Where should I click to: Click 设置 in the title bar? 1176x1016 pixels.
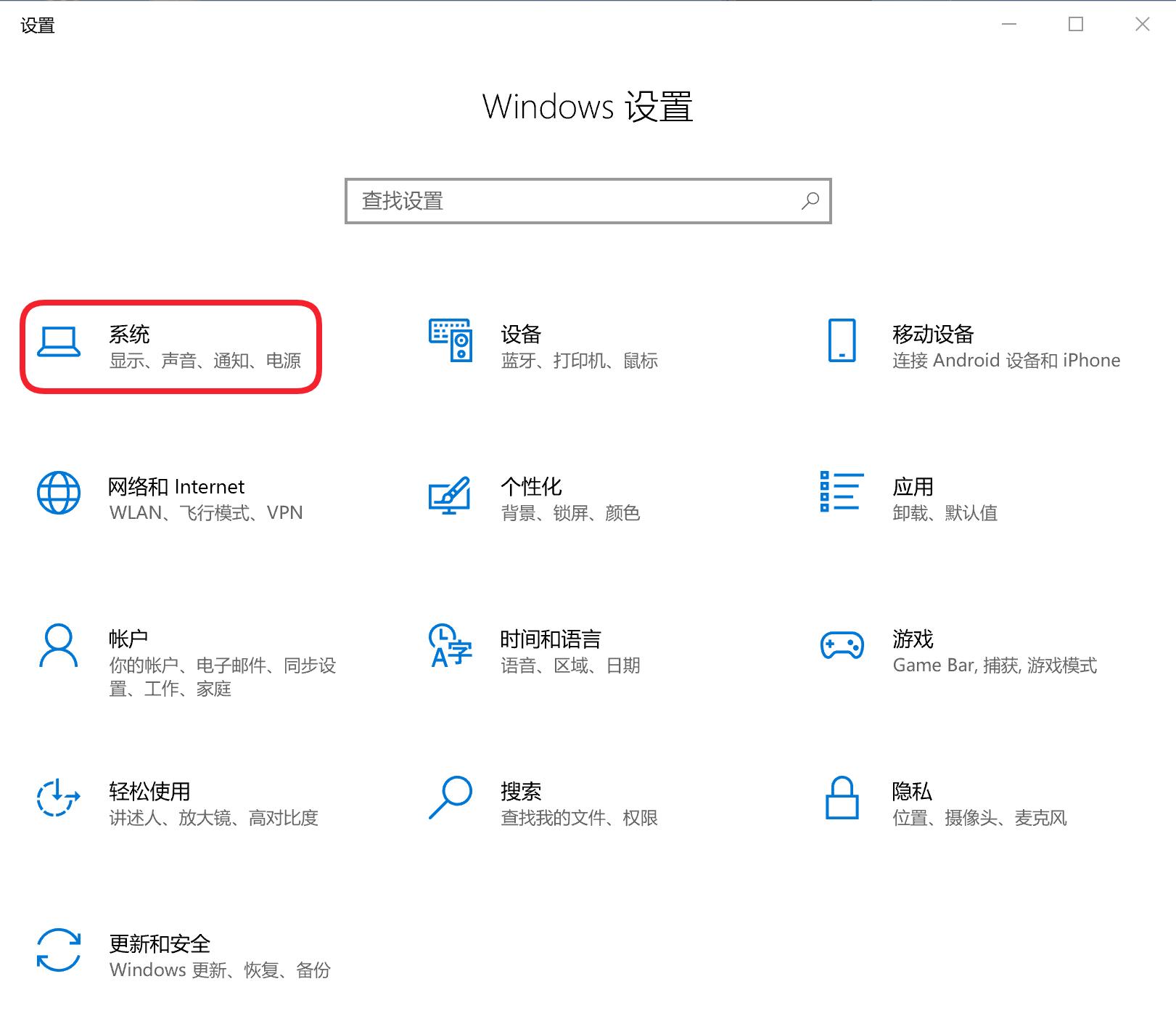point(38,25)
